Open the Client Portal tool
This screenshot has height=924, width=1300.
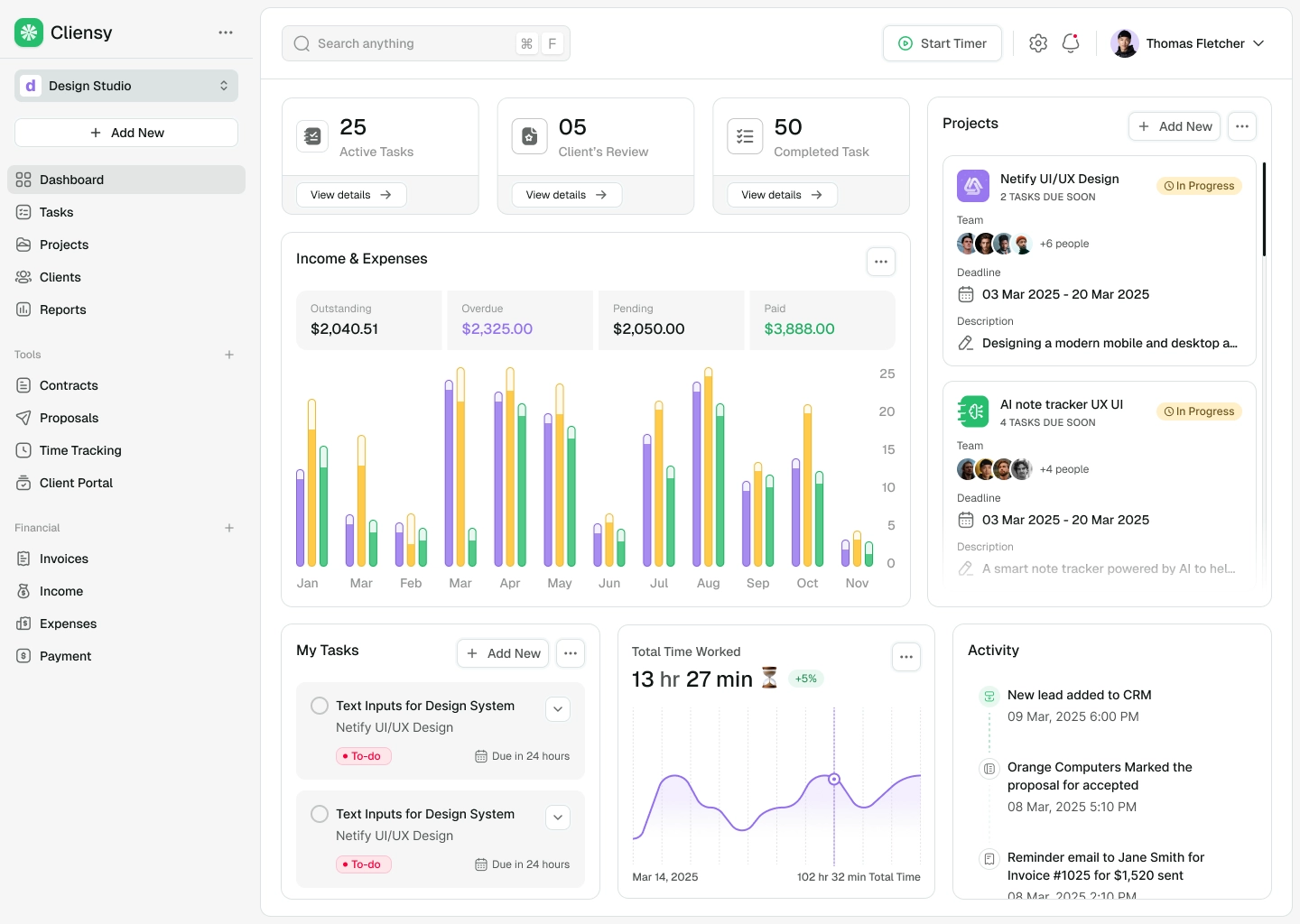[x=76, y=483]
